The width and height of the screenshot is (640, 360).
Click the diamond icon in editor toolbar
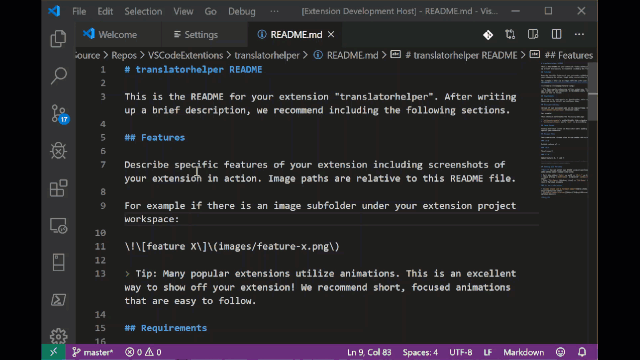488,35
